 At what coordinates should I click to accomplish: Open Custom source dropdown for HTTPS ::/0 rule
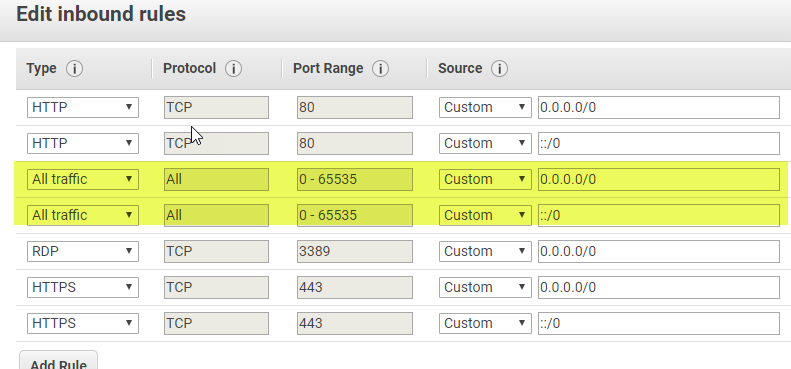click(485, 323)
